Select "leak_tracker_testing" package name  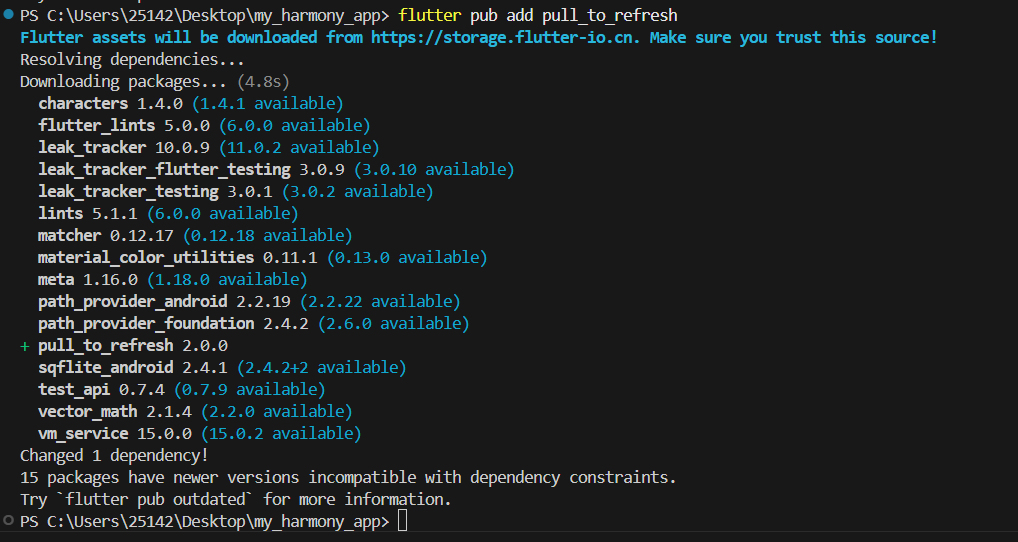point(129,191)
